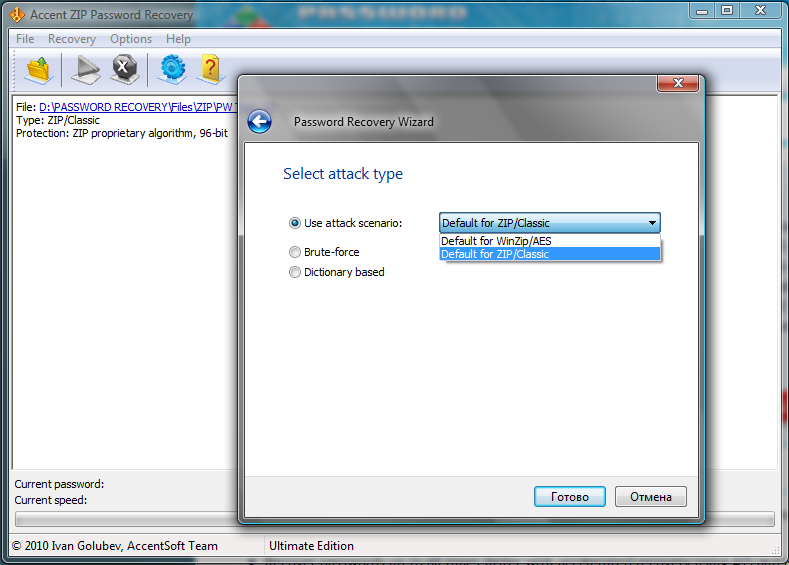Image resolution: width=789 pixels, height=565 pixels.
Task: Close the Password Recovery Wizard dialog
Action: coord(678,83)
